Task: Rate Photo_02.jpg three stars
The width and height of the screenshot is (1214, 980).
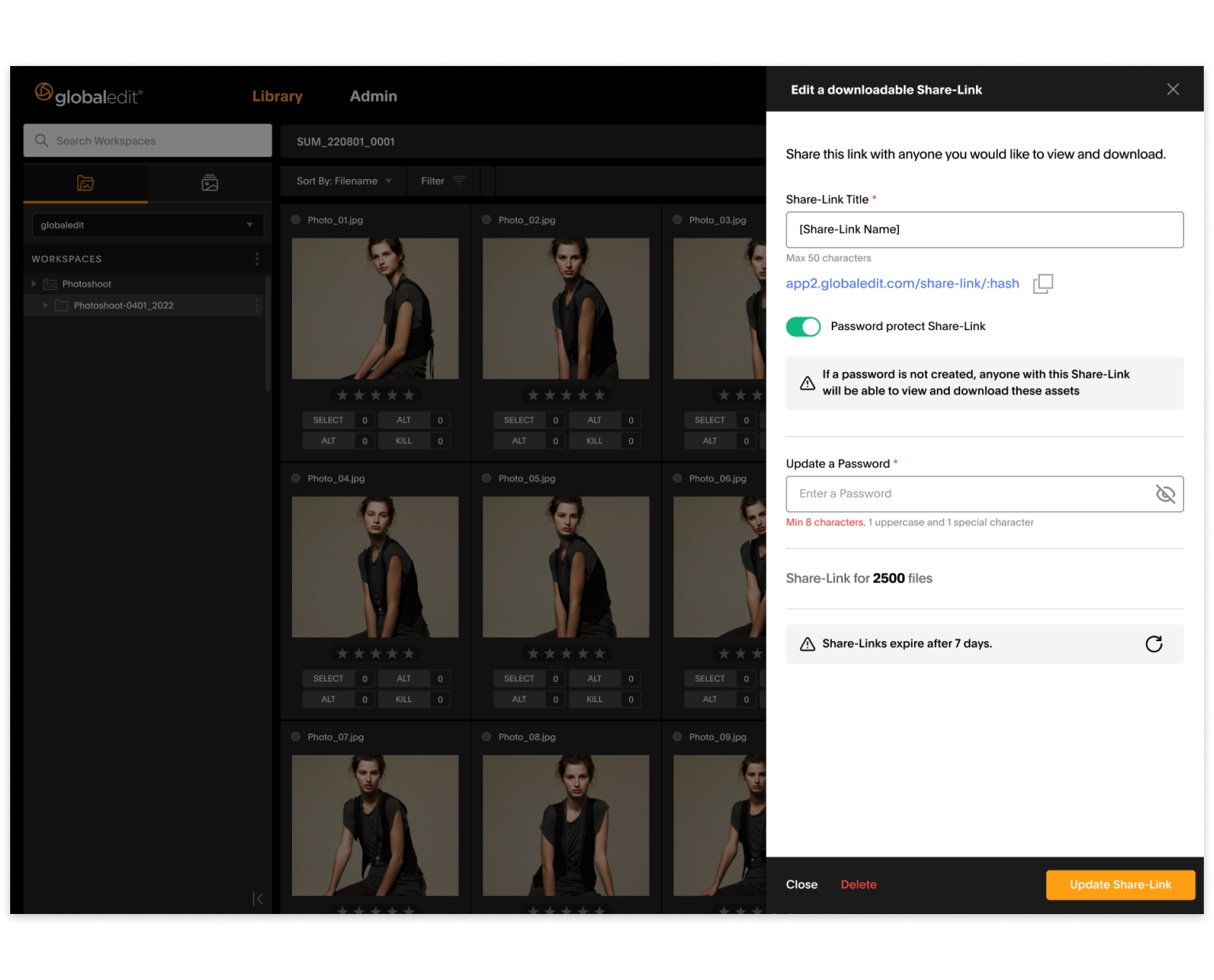Action: tap(566, 395)
